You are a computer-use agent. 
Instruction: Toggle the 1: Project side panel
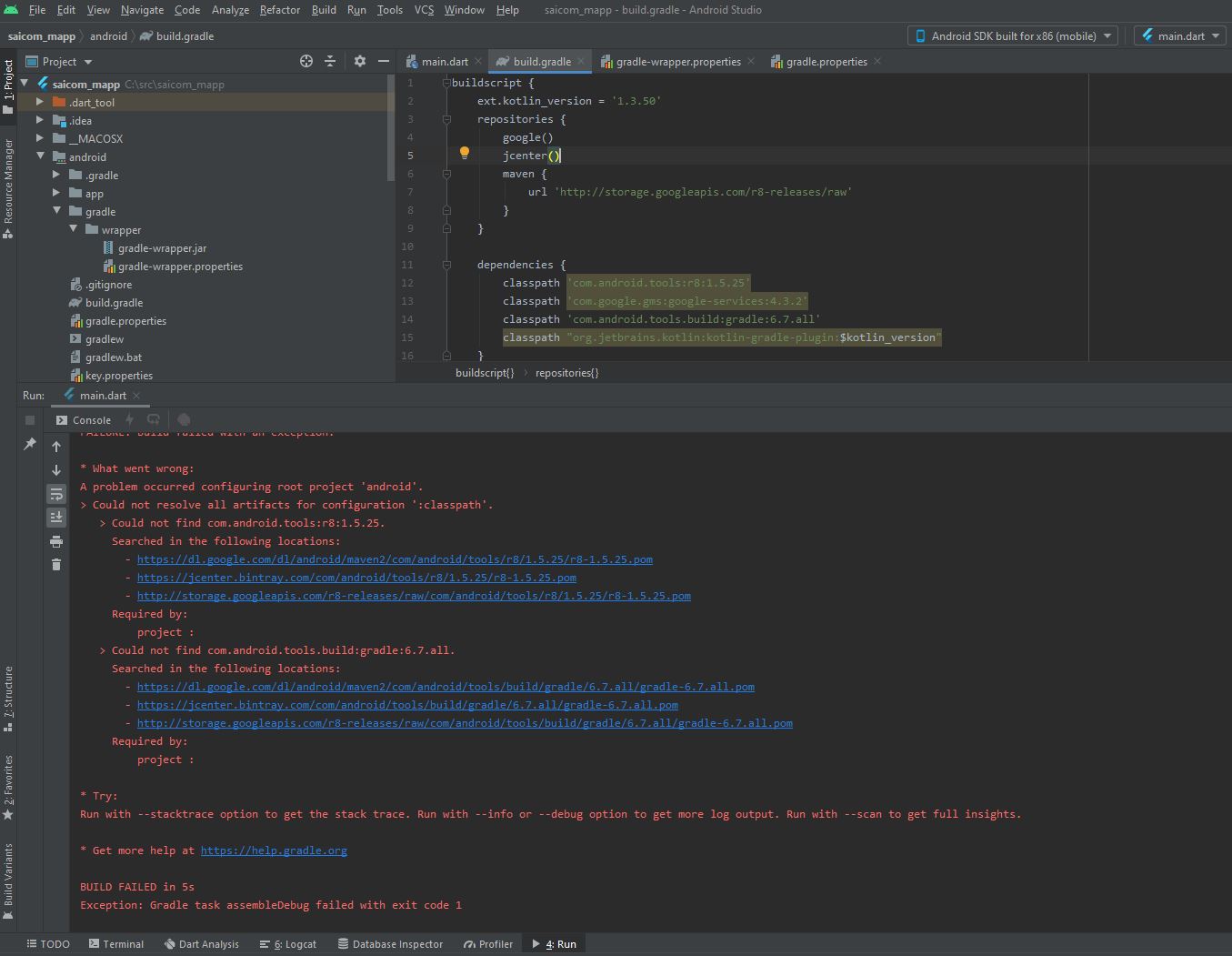click(x=8, y=86)
